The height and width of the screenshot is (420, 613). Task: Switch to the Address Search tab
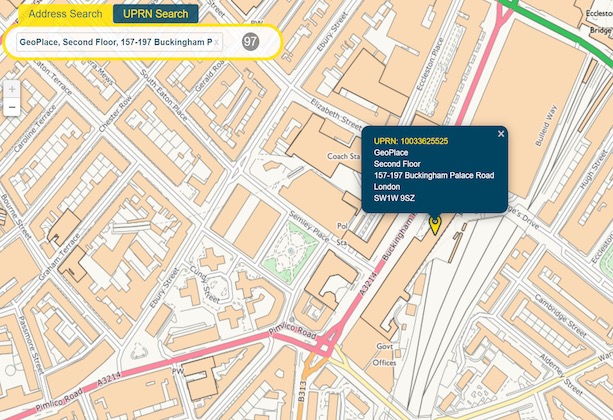(64, 14)
